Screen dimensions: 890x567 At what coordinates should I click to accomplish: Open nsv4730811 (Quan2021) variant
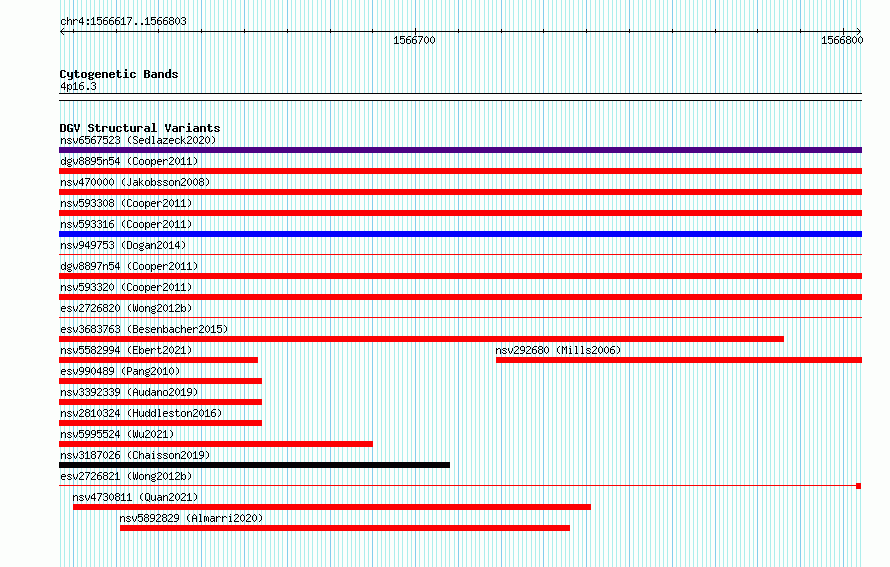135,497
